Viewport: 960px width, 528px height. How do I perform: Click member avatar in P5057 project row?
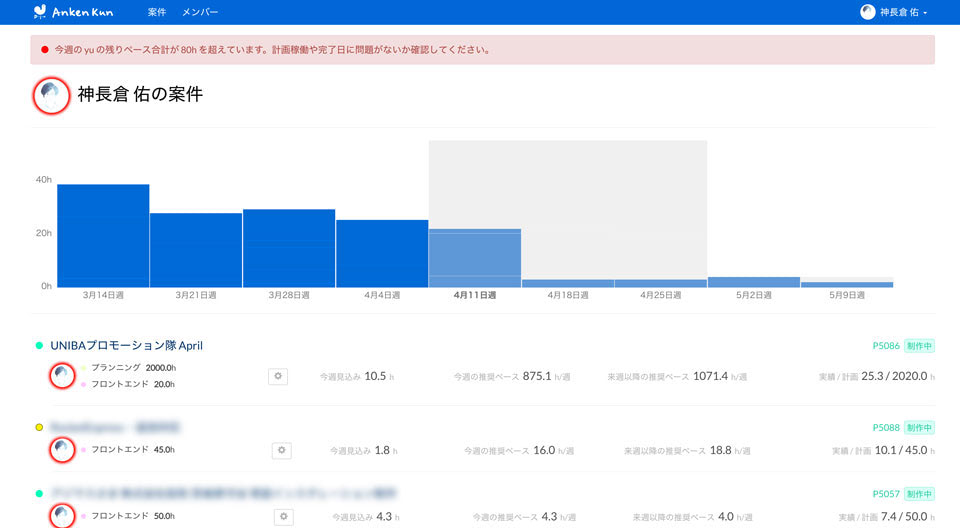click(62, 515)
